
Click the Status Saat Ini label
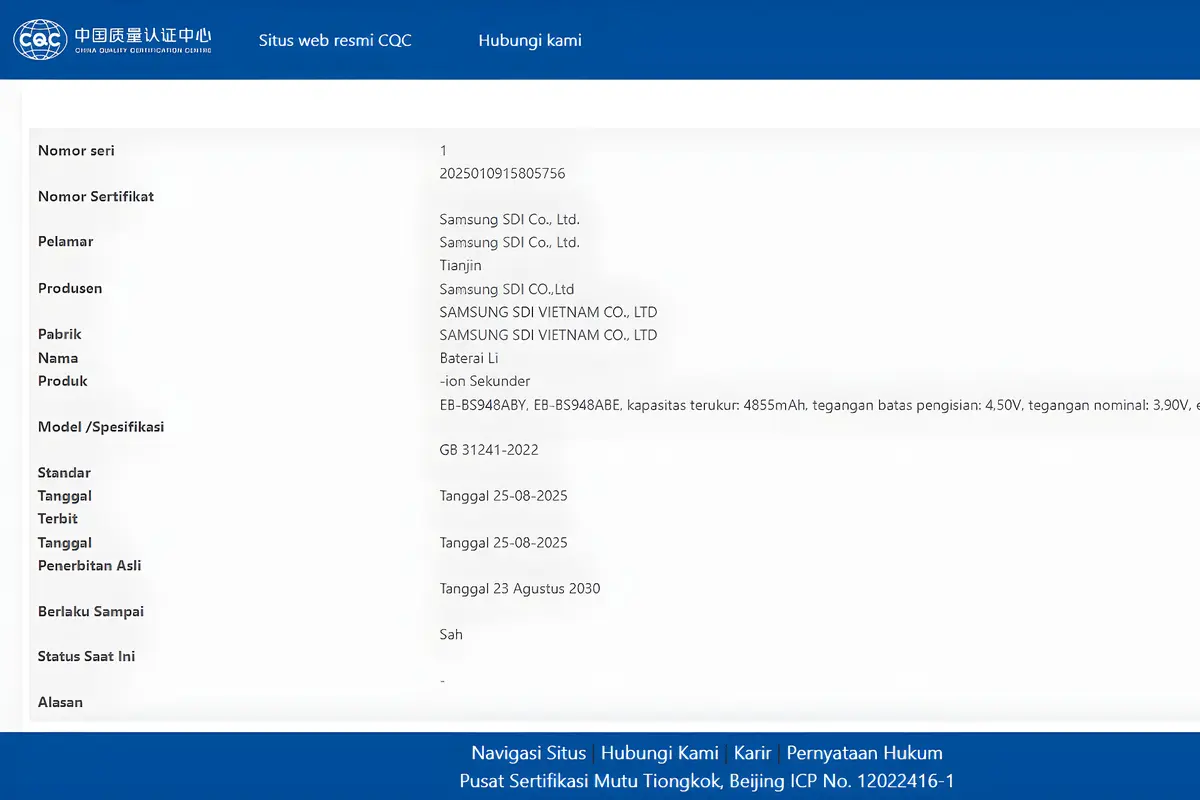tap(87, 656)
